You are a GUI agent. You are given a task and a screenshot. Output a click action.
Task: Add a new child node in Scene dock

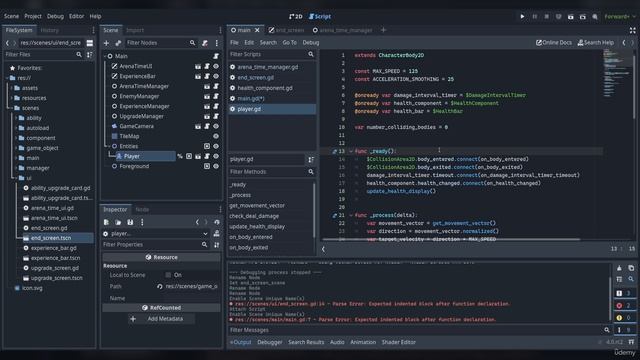(x=107, y=43)
